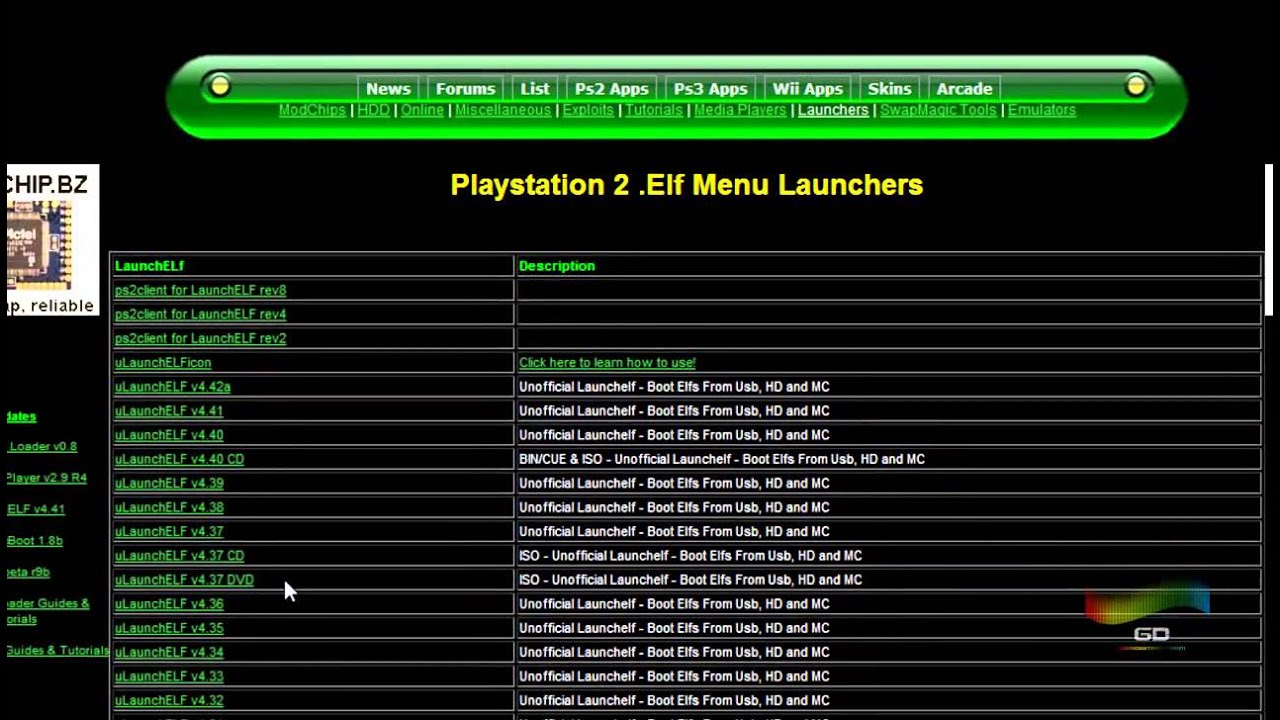Download uLaunchELF v4.33

tap(169, 676)
